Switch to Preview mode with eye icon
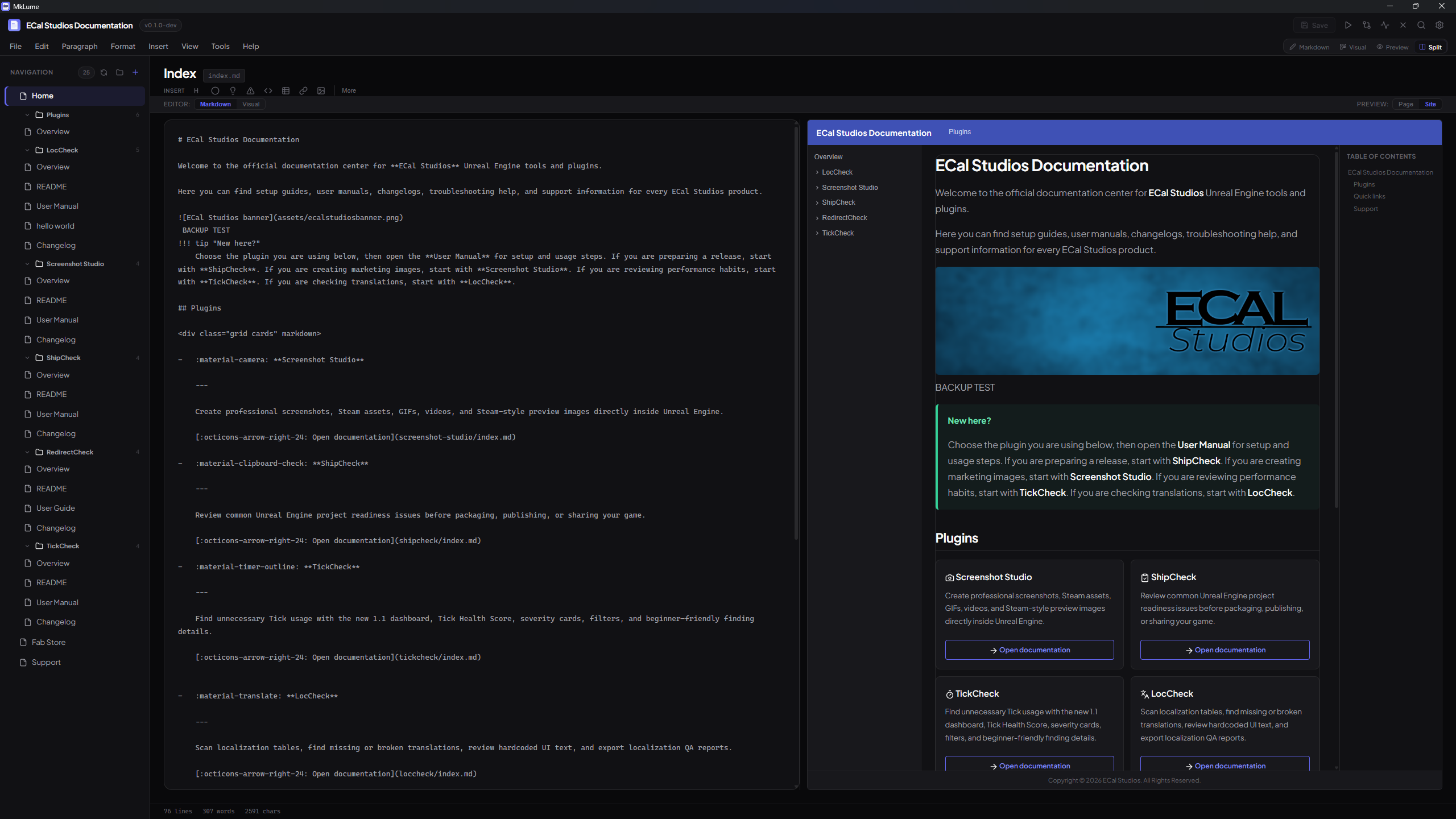The width and height of the screenshot is (1456, 819). pos(1392,47)
